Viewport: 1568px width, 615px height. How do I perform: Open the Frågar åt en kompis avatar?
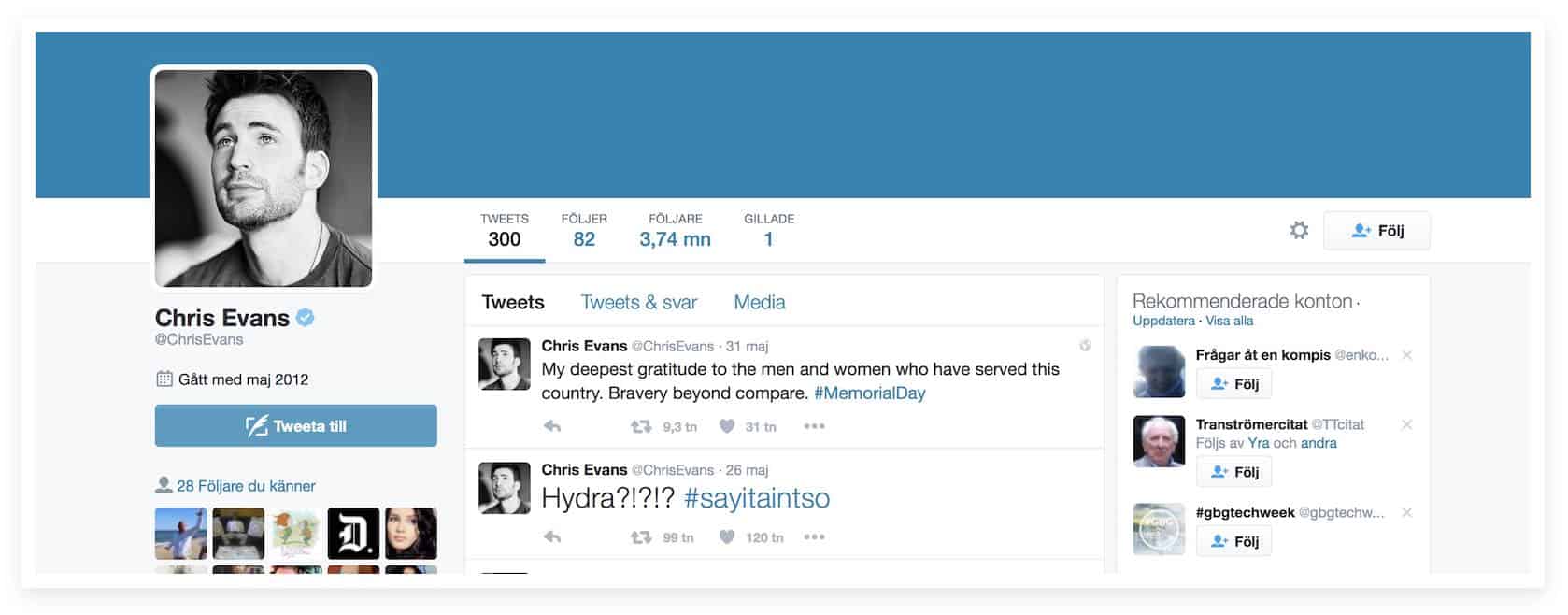(1159, 372)
